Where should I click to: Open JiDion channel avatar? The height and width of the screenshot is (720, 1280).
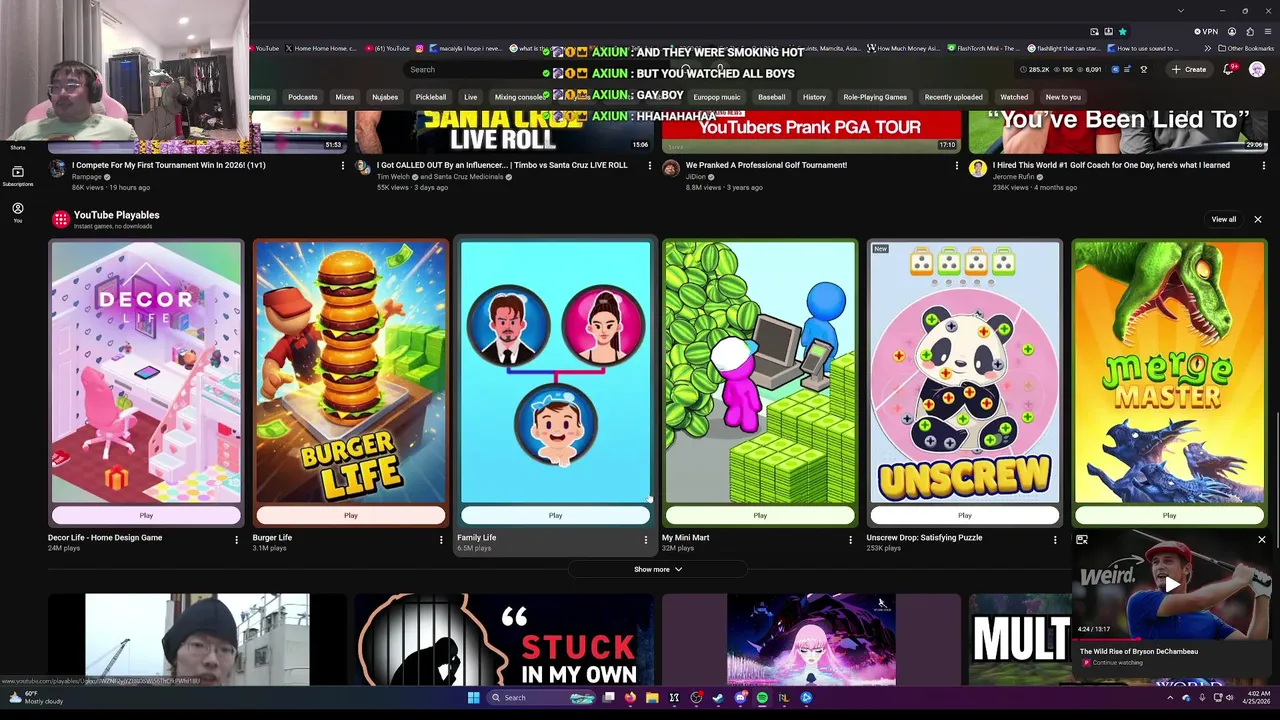tap(671, 169)
